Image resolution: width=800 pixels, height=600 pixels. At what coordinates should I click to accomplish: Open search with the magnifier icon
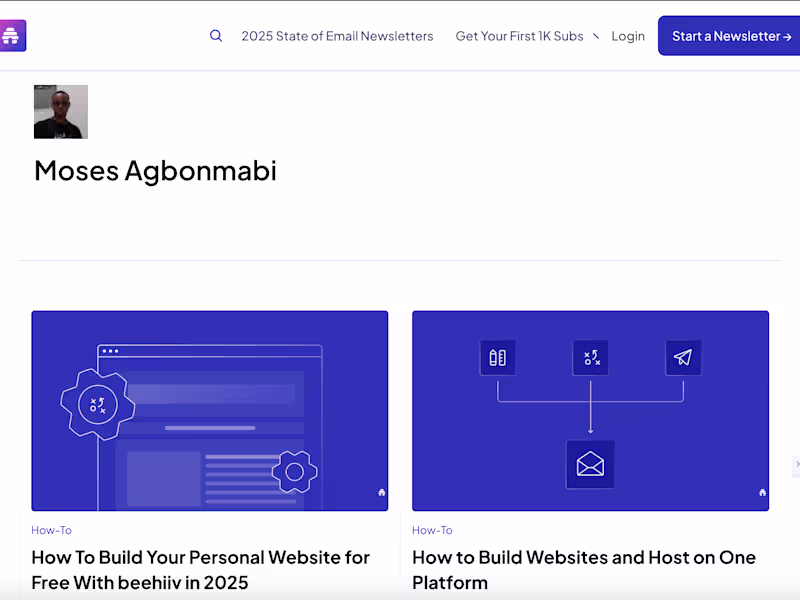point(216,36)
